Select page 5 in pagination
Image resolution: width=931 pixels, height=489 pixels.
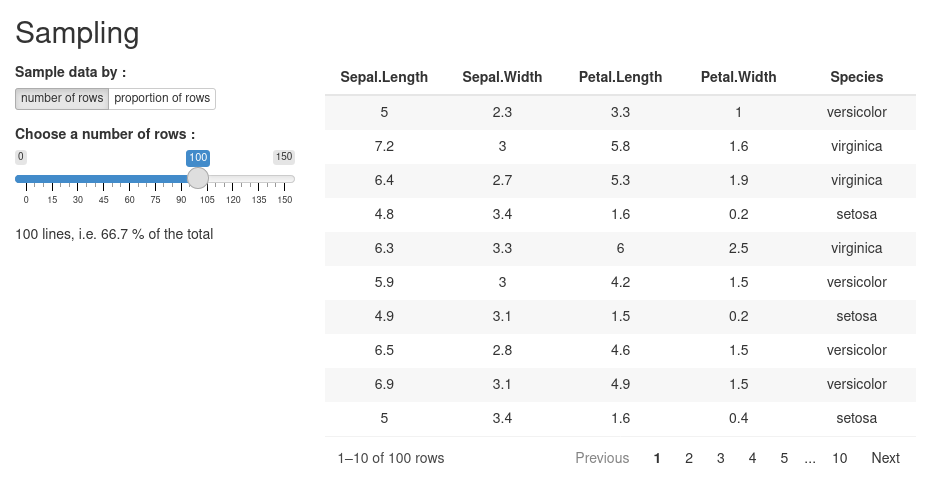click(784, 458)
